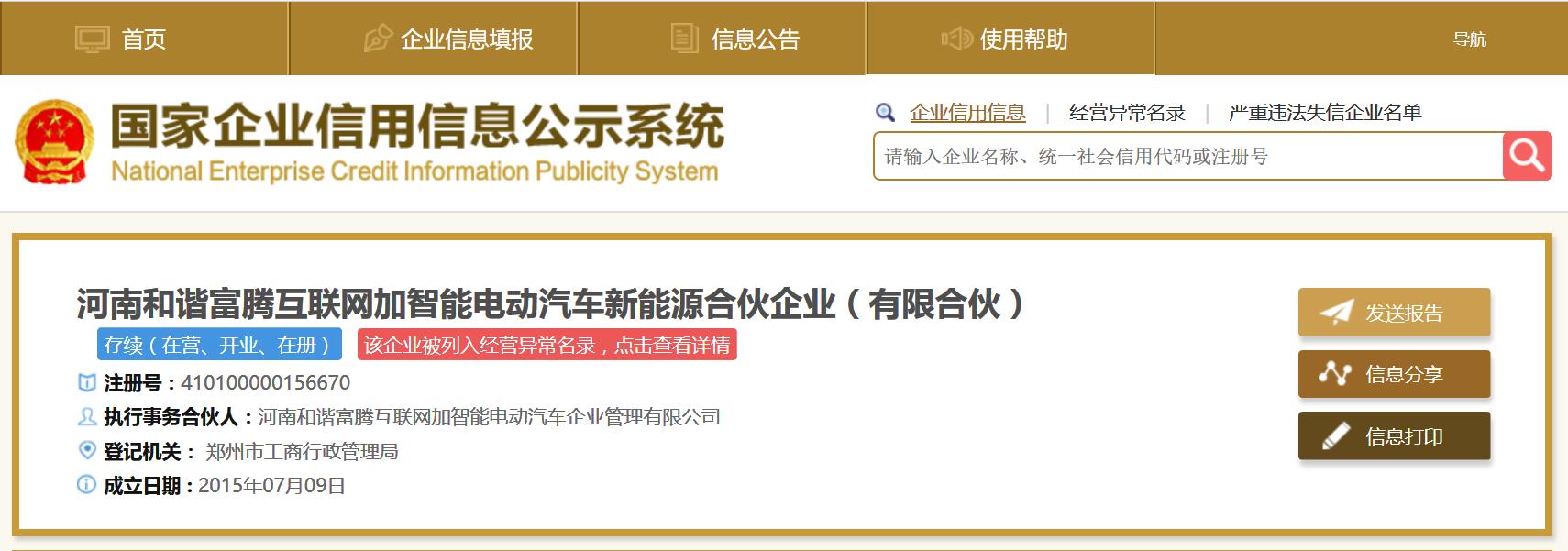Click partner name 河南和谐富腾互联网加智能电动汽车企业管理有限公司
The width and height of the screenshot is (1568, 551).
point(489,417)
